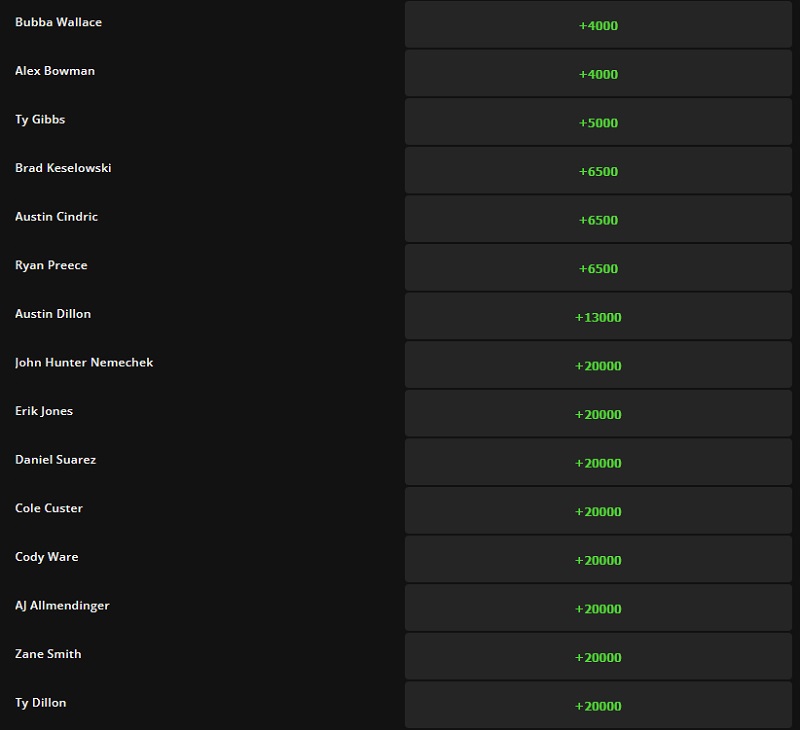Image resolution: width=800 pixels, height=730 pixels.
Task: Click the name Daniel Suarez
Action: [x=55, y=459]
